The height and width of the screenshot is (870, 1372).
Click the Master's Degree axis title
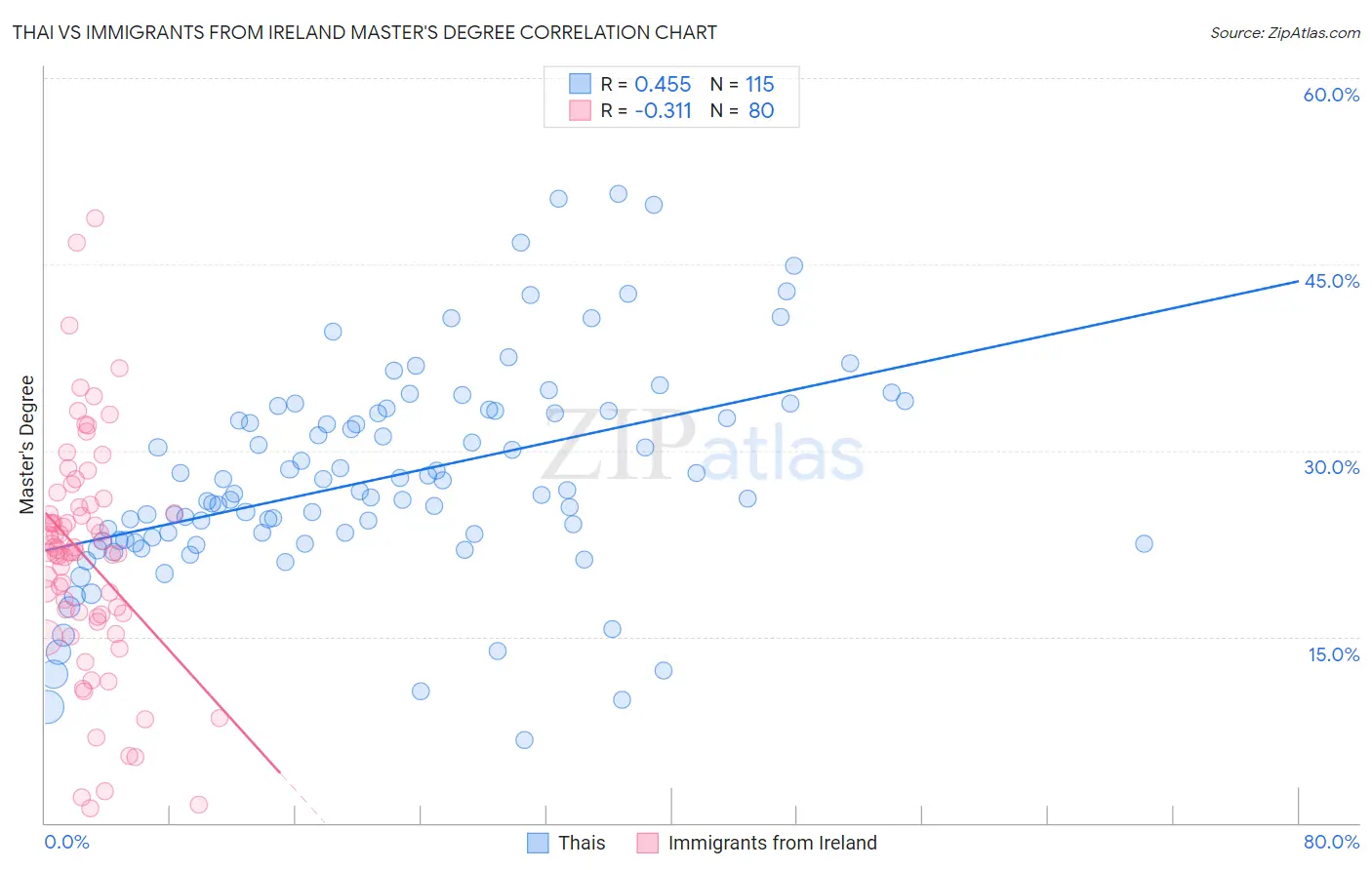[27, 445]
